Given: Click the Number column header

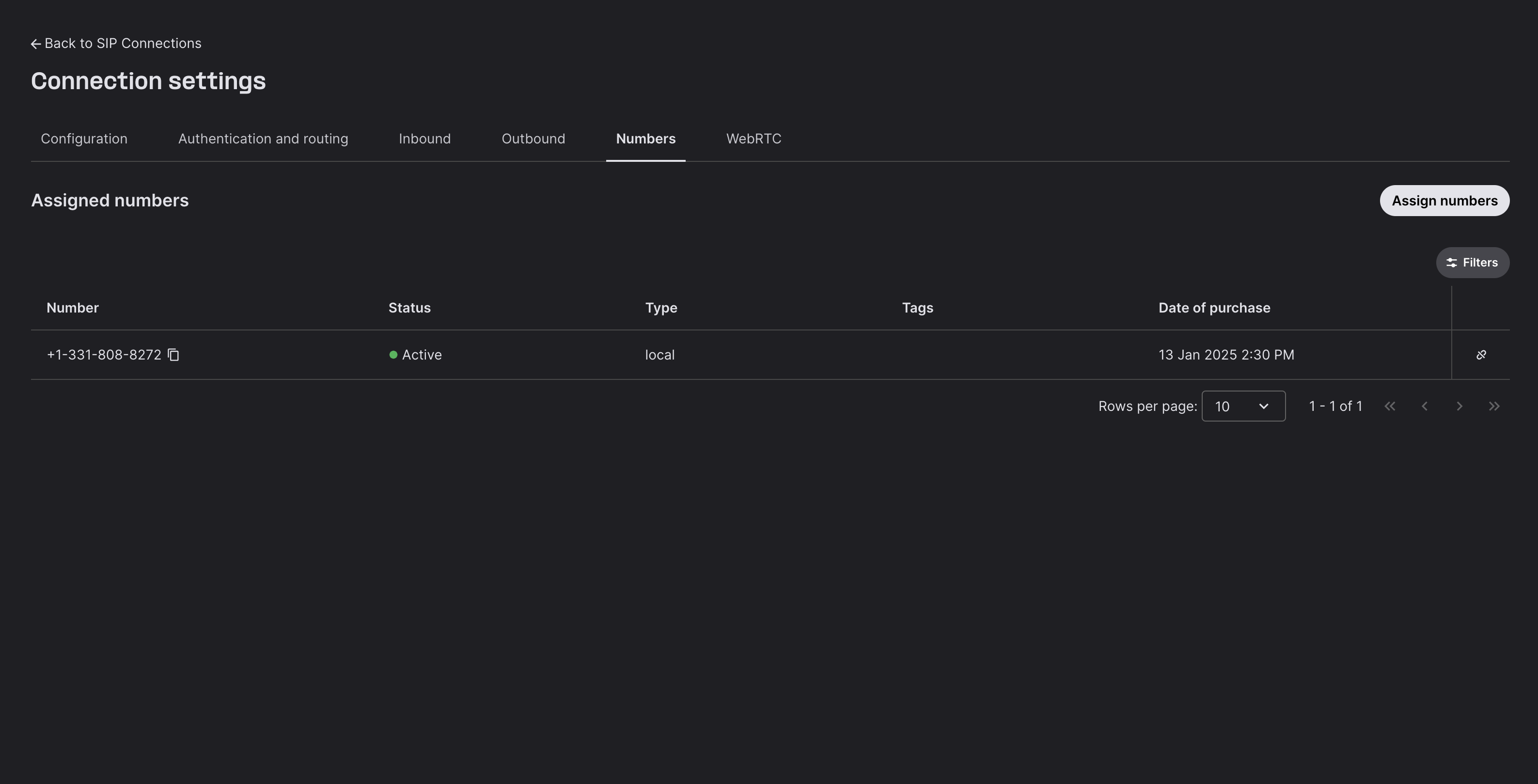Looking at the screenshot, I should (x=73, y=308).
